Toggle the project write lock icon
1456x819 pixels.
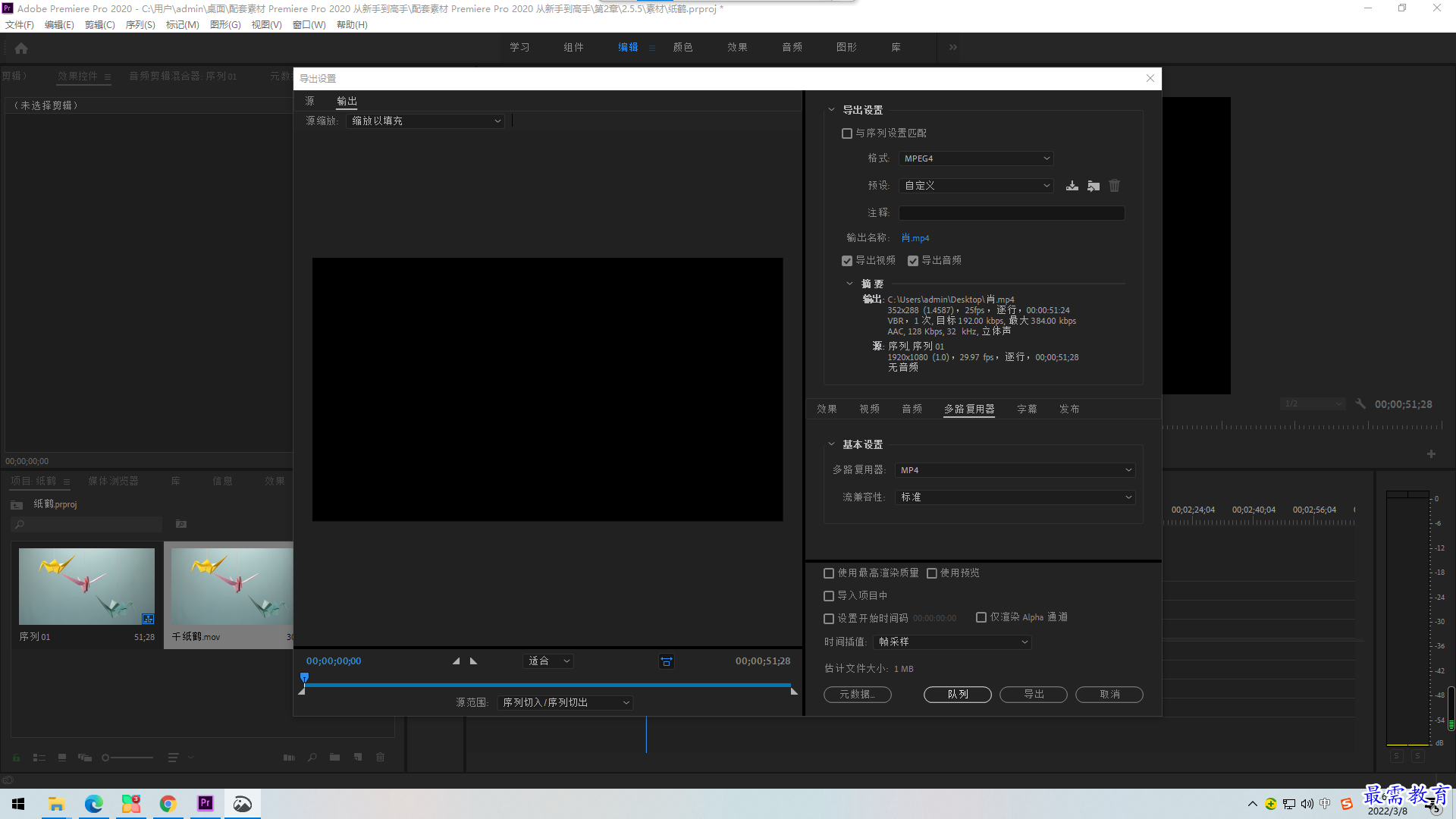tap(16, 758)
